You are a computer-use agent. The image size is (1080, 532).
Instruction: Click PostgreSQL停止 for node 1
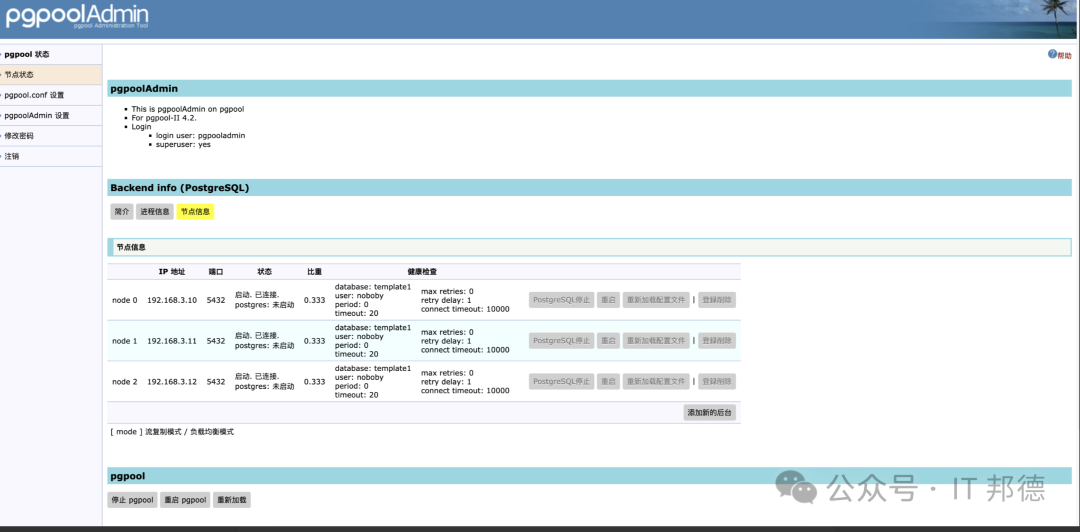pyautogui.click(x=561, y=340)
